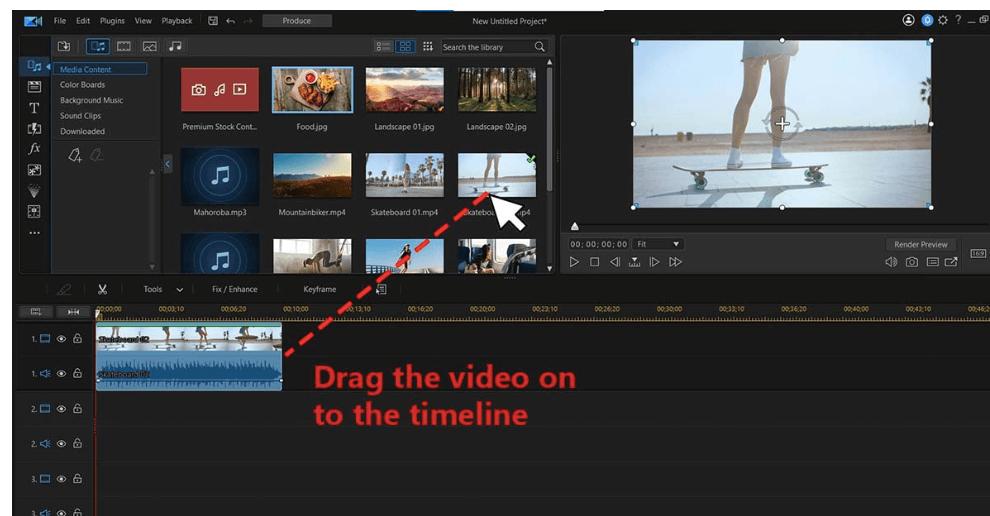Click the Render Preview button

tap(921, 244)
